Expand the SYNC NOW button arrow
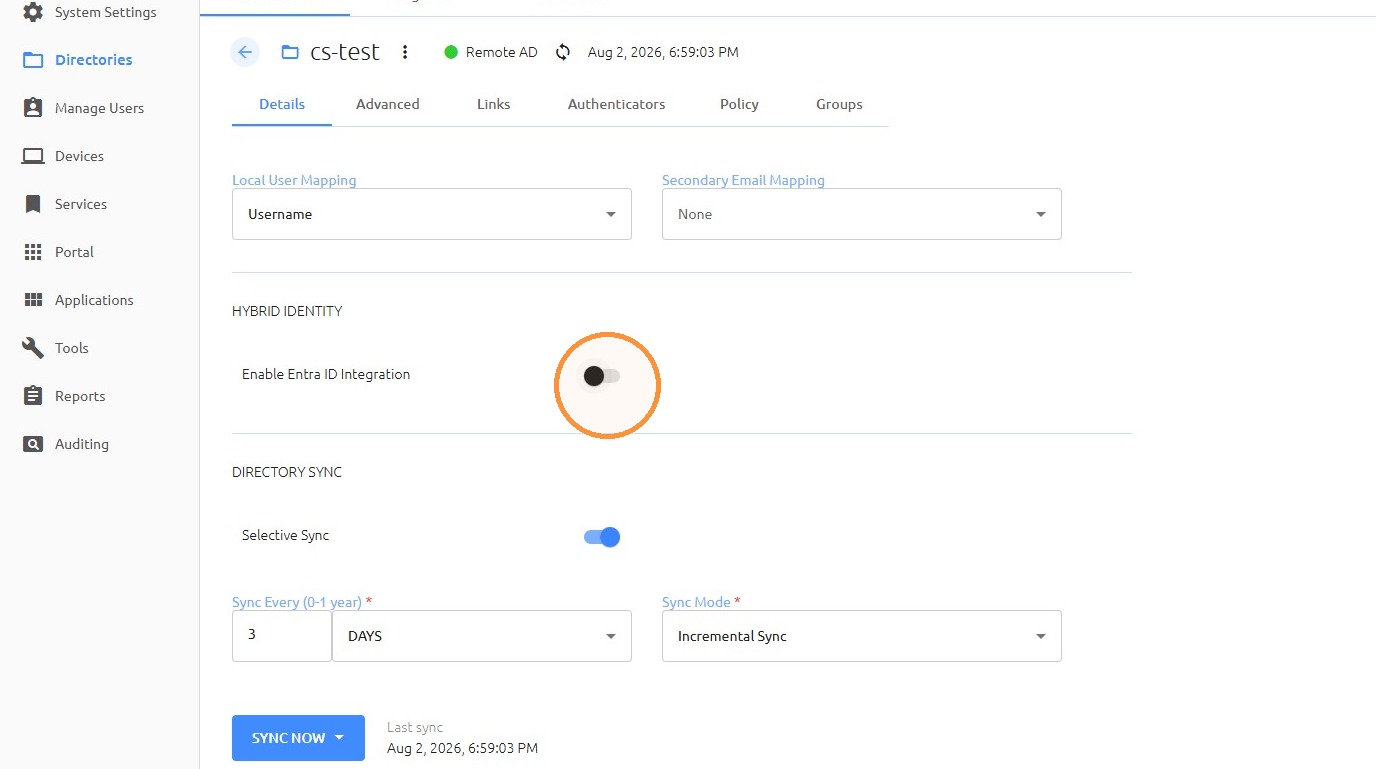 click(x=339, y=738)
